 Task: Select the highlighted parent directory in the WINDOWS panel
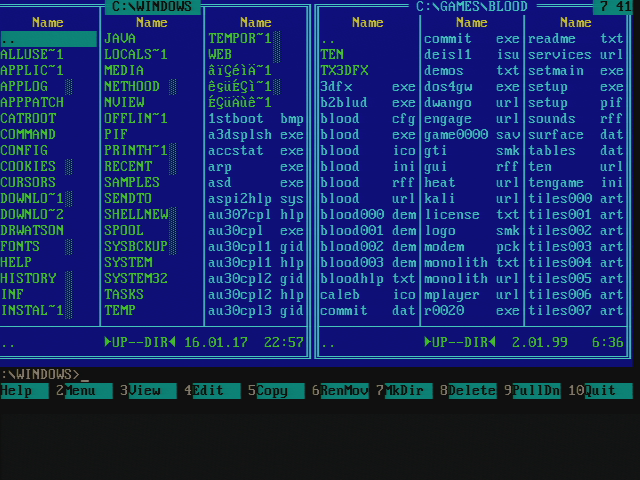click(48, 39)
